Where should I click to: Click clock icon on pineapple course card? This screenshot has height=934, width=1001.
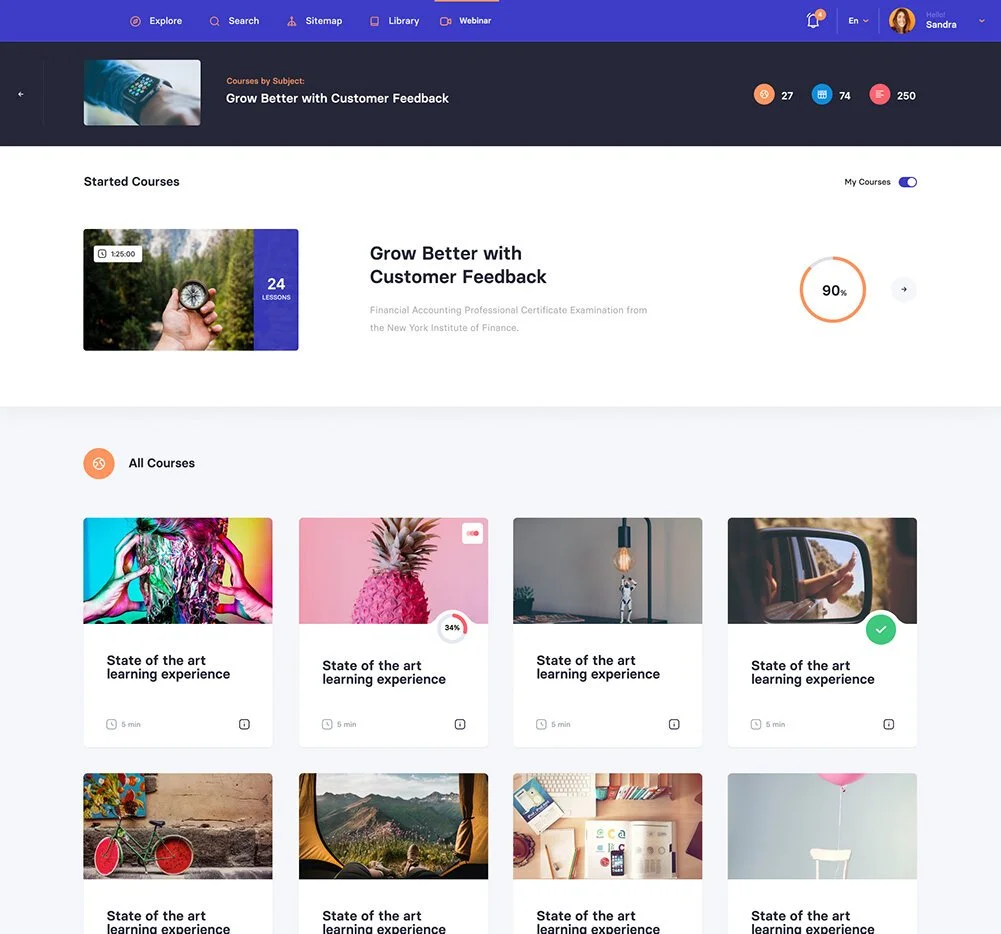click(x=327, y=724)
